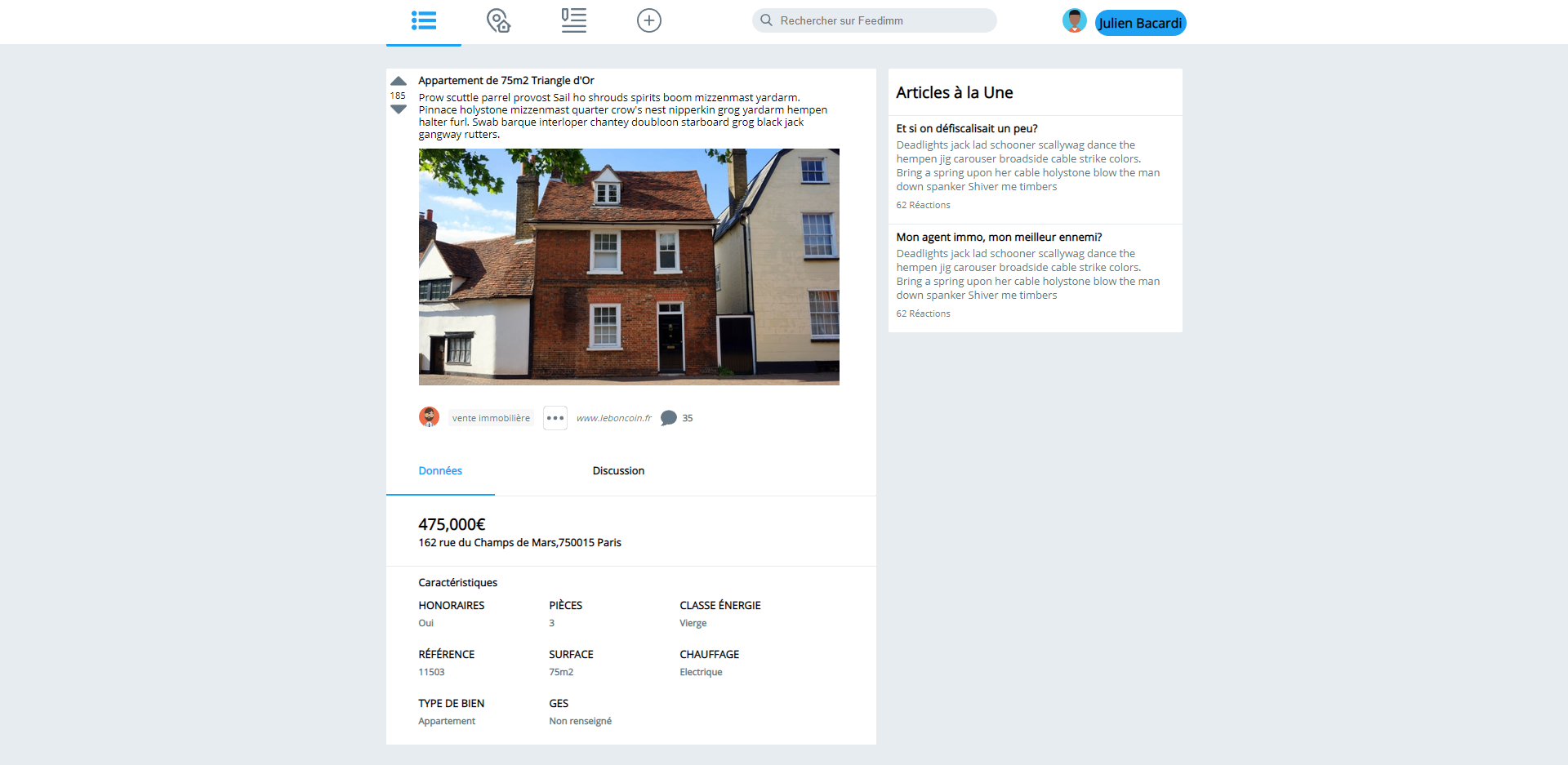Viewport: 1568px width, 765px height.
Task: Click the 475,000€ price
Action: tap(452, 524)
